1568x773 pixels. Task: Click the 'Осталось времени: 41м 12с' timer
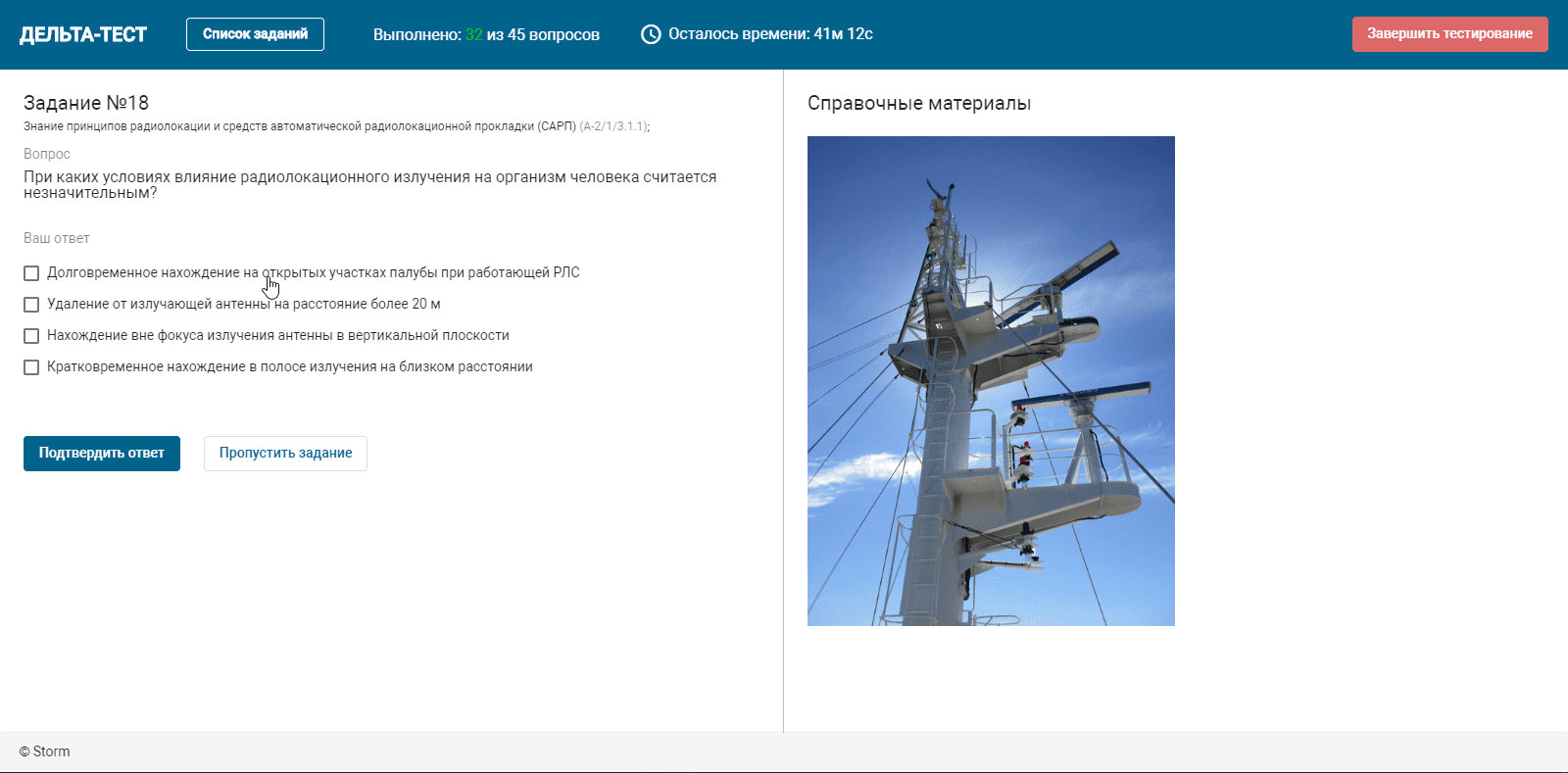[770, 34]
